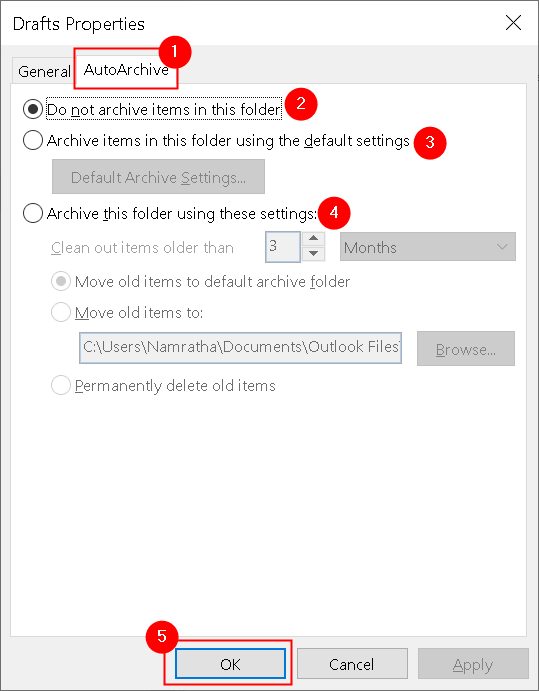Open Default Archive Settings button
The image size is (539, 691).
coord(158,177)
